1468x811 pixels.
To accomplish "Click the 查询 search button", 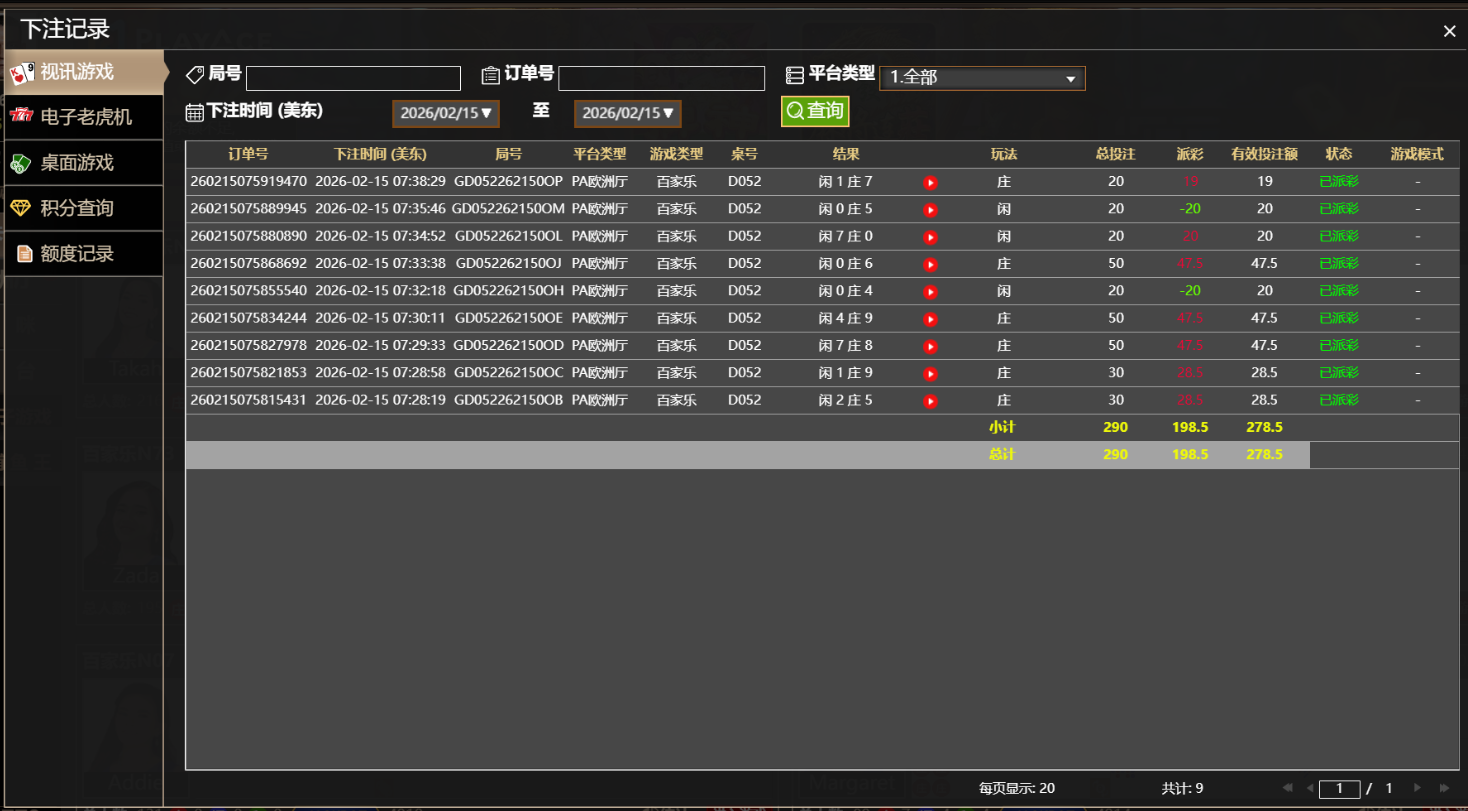I will point(815,111).
